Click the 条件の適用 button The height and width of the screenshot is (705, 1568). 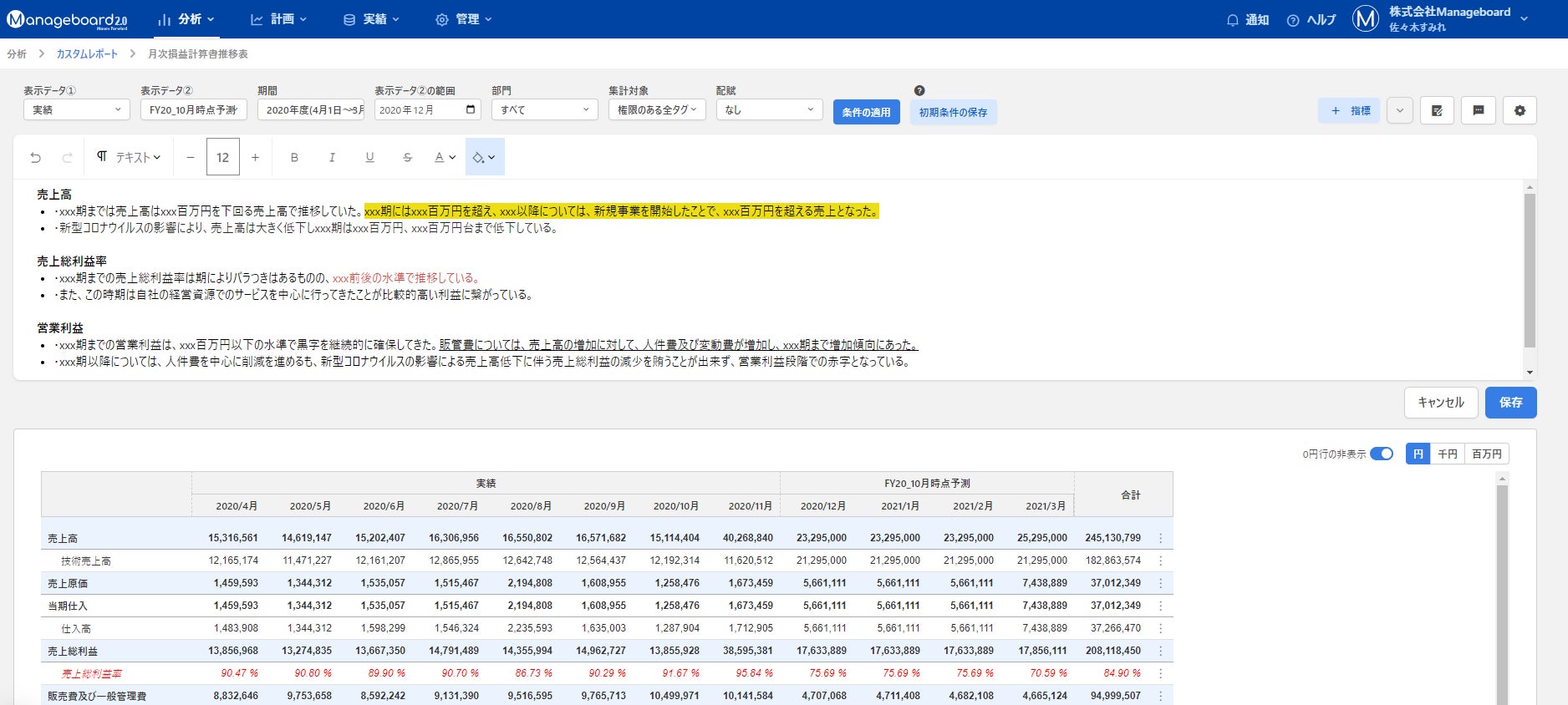pos(866,112)
